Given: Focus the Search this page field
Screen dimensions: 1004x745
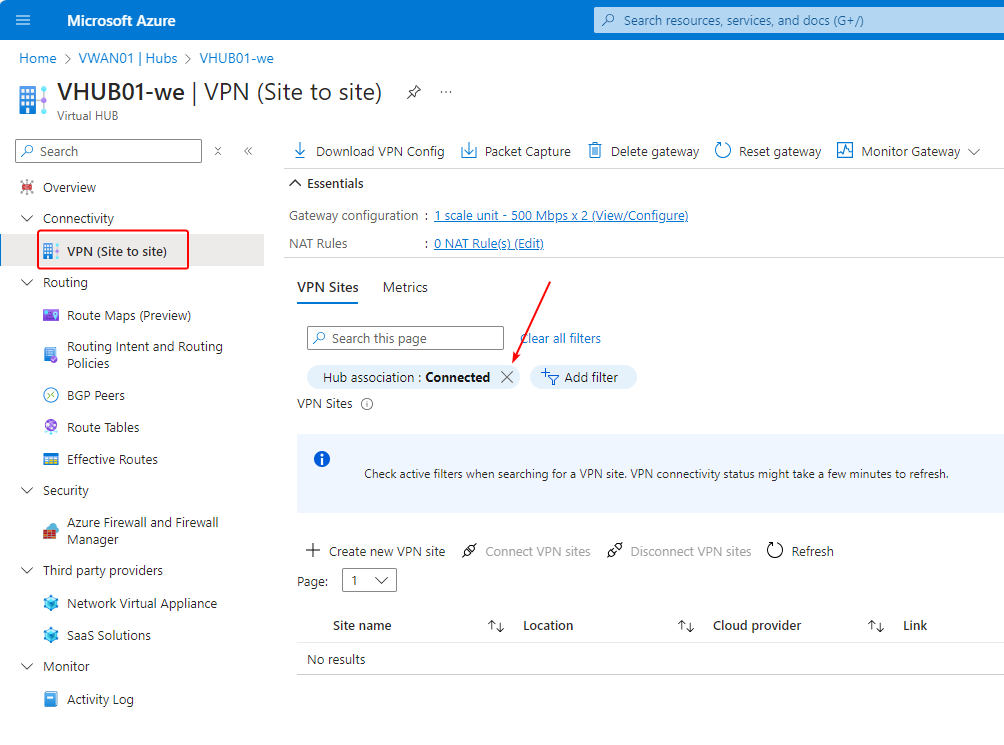Looking at the screenshot, I should [405, 338].
